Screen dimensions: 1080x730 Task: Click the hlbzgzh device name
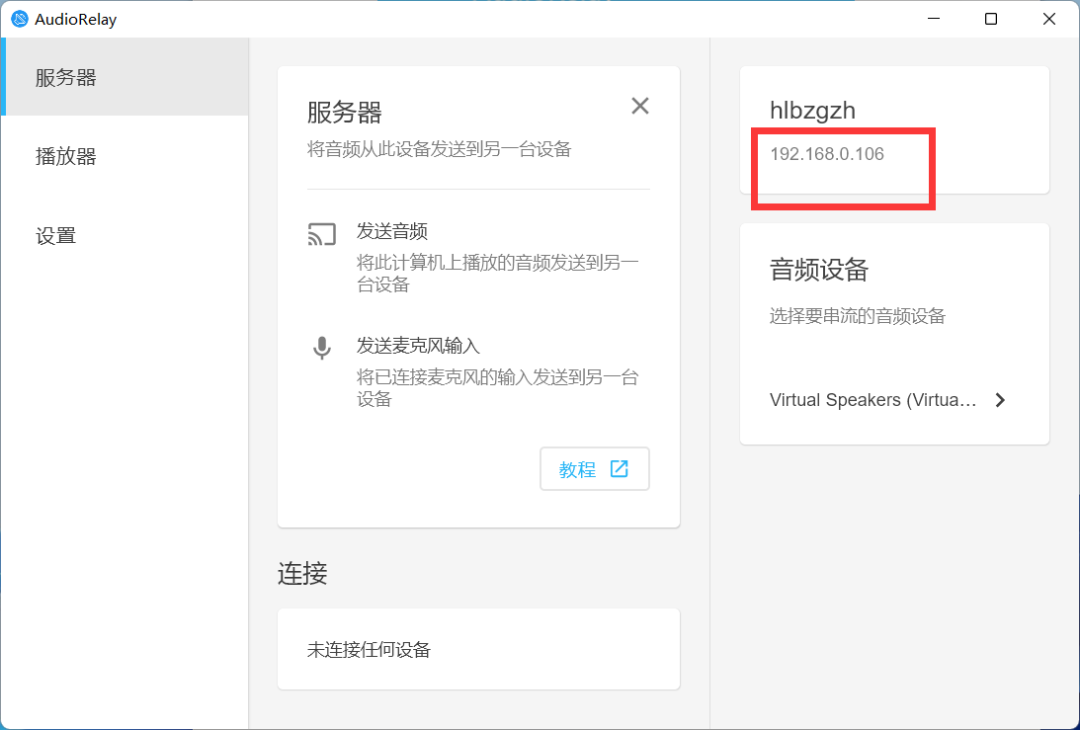pos(812,111)
